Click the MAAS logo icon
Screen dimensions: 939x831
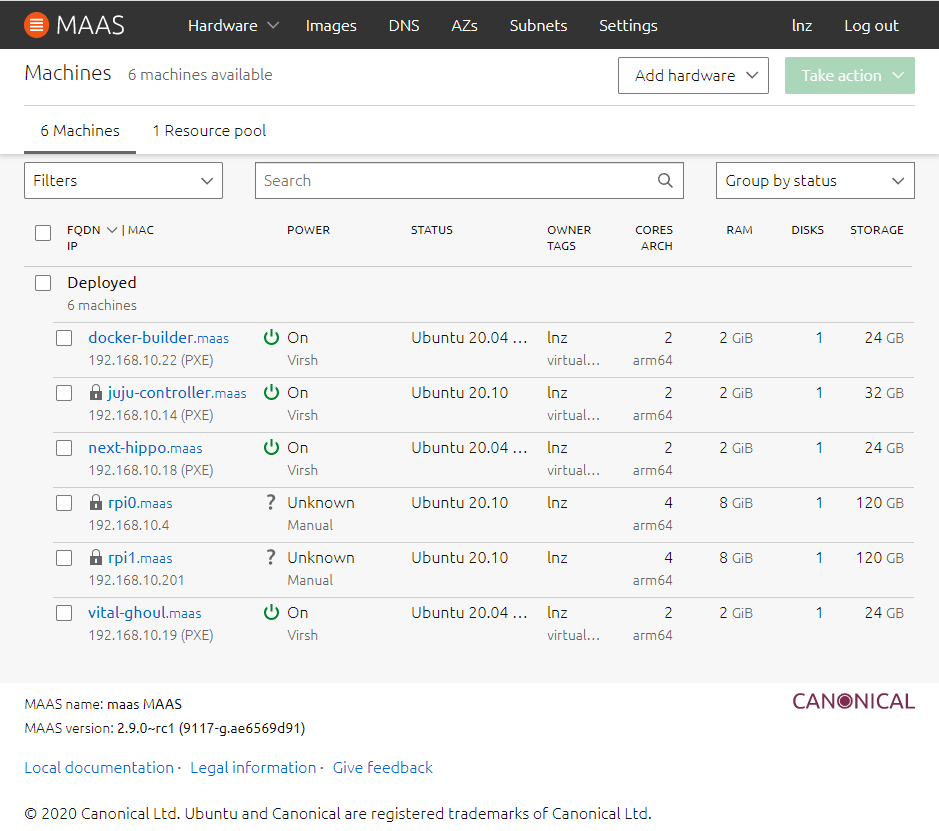[36, 25]
